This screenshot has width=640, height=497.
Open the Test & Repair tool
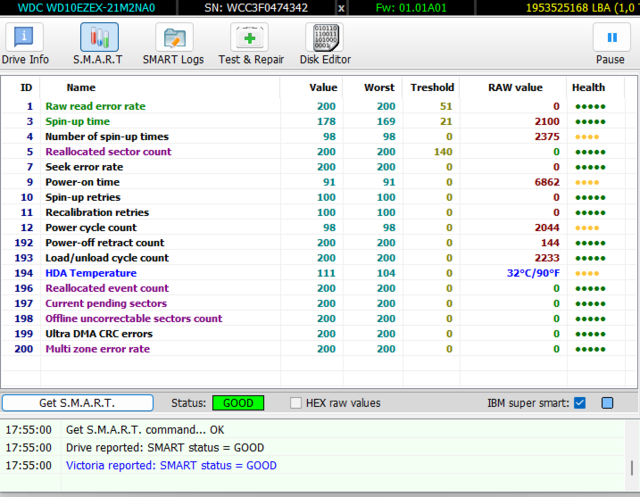coord(249,37)
